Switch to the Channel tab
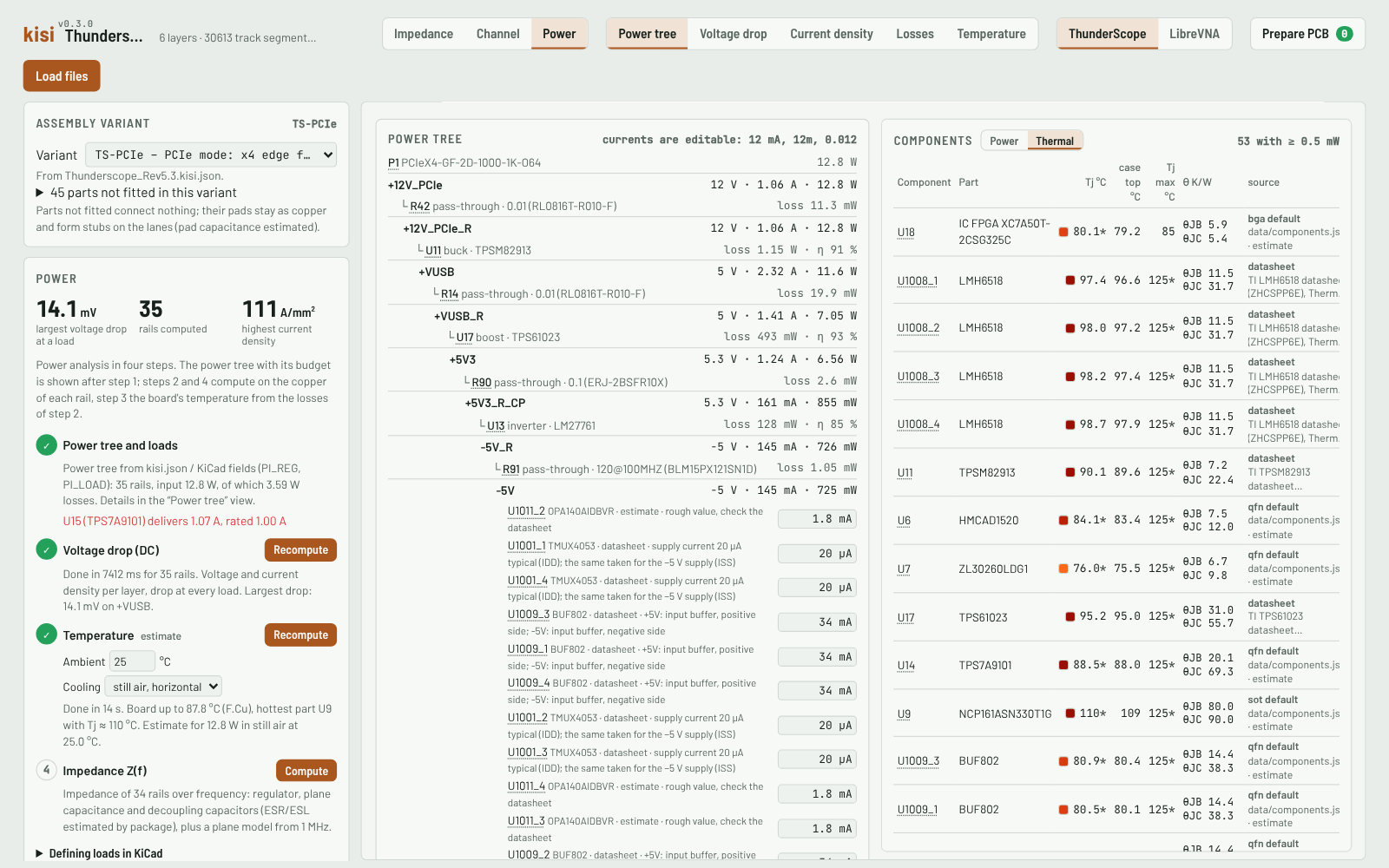Screen dimensions: 1389x868 click(497, 34)
